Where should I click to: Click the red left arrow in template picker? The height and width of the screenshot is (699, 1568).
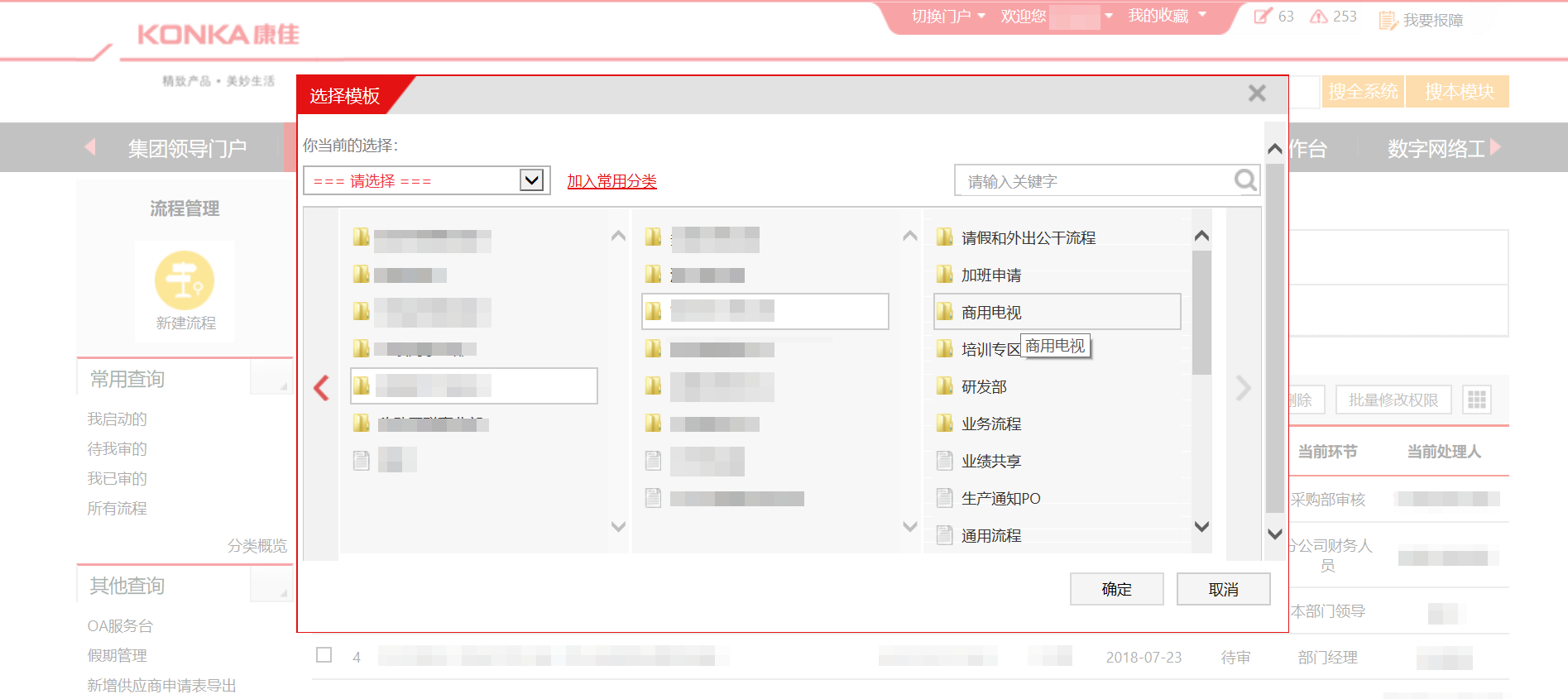[322, 388]
